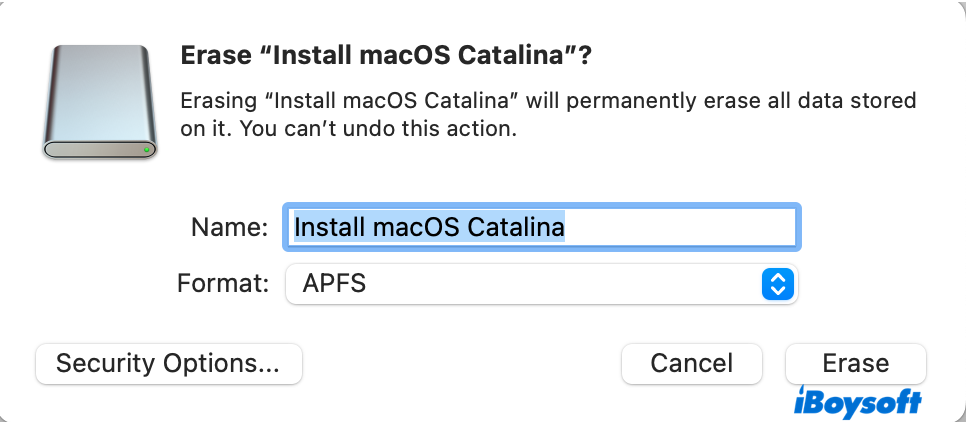Screen dimensions: 966x424
Task: Click the "Name:" label
Action: point(229,227)
